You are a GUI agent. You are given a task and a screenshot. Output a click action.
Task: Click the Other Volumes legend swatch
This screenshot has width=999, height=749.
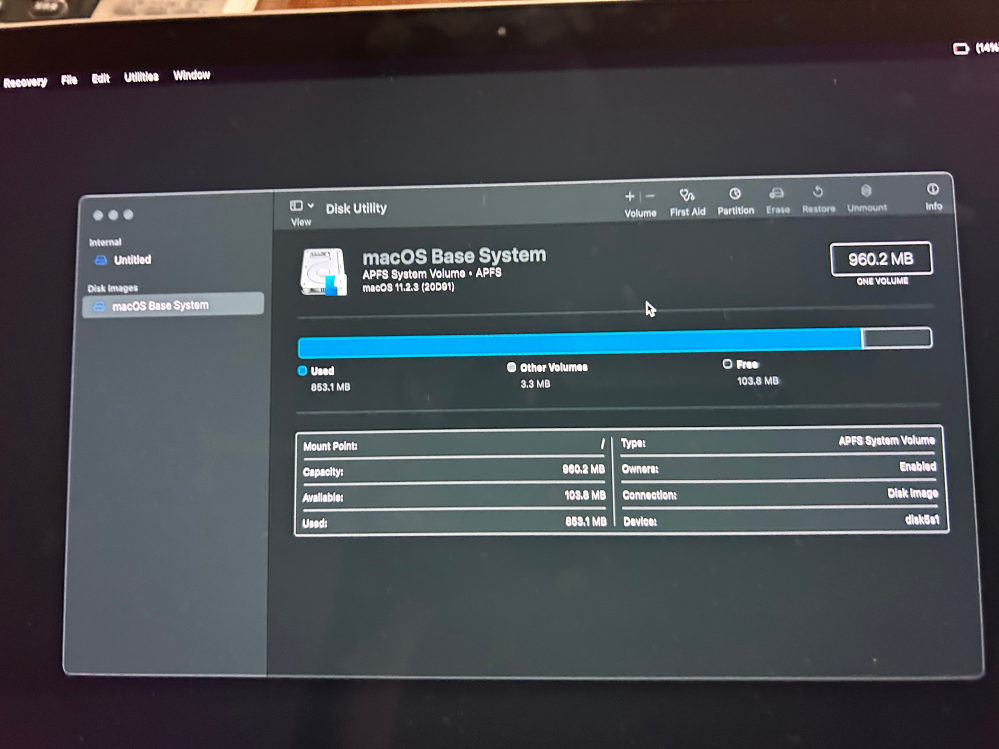[511, 367]
